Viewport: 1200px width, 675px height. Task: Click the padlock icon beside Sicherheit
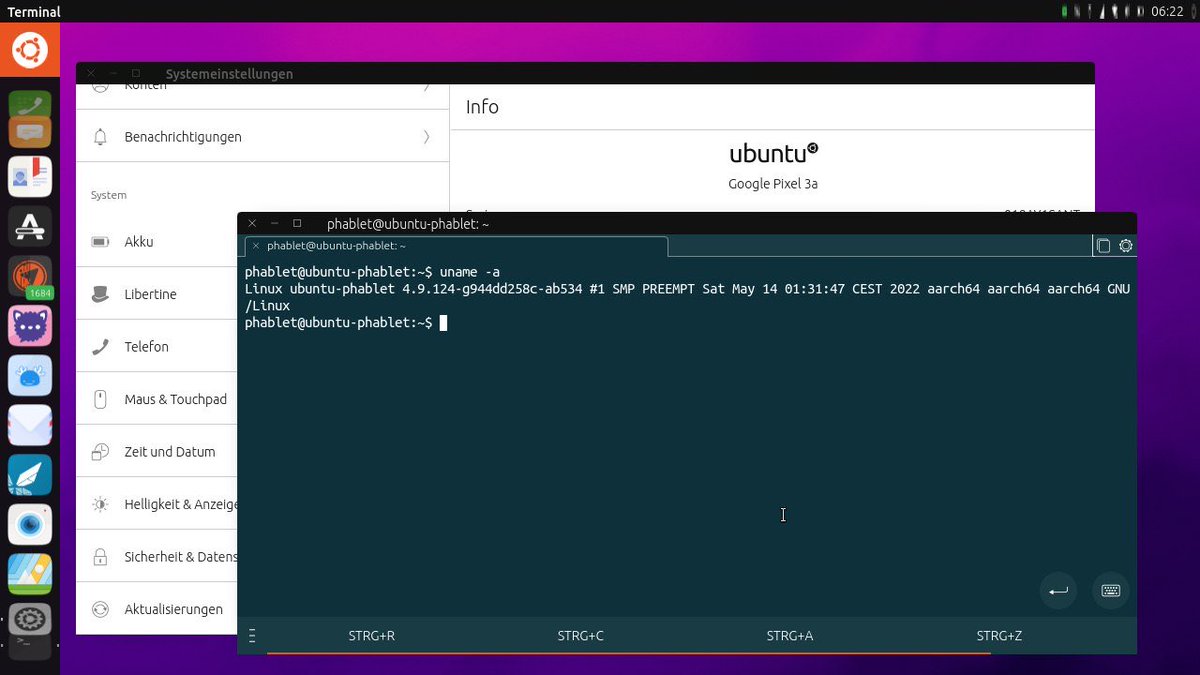pos(100,557)
